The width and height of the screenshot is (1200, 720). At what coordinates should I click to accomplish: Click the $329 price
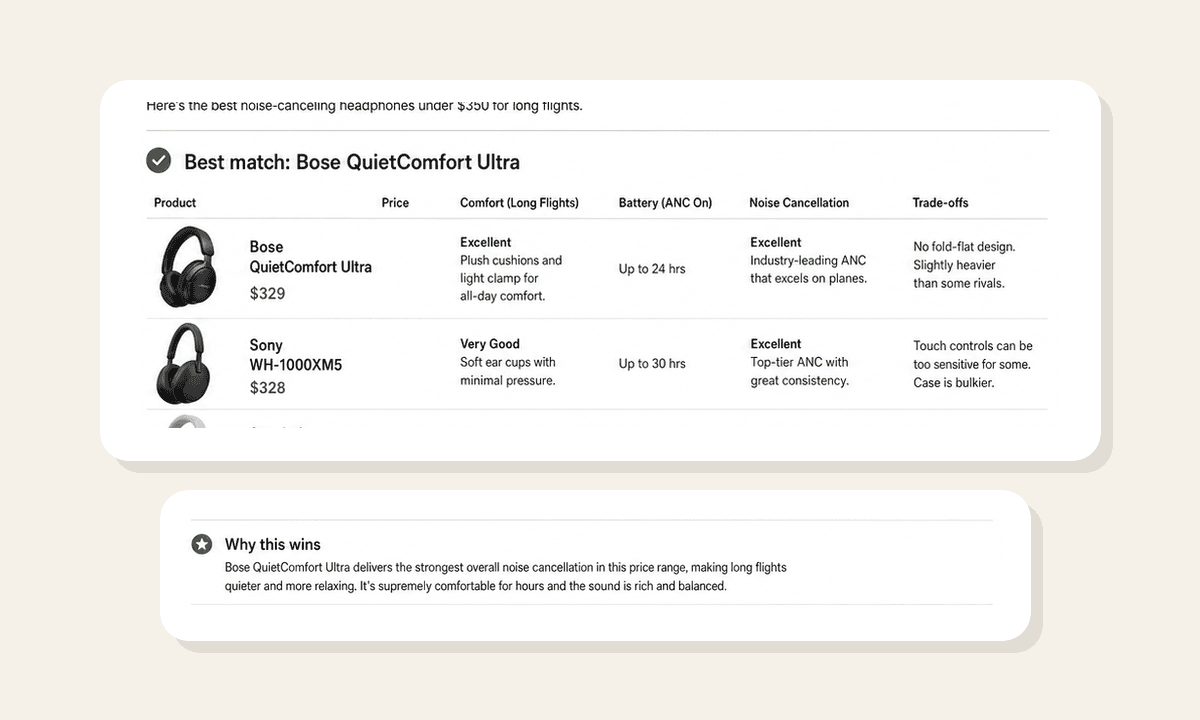[x=267, y=293]
